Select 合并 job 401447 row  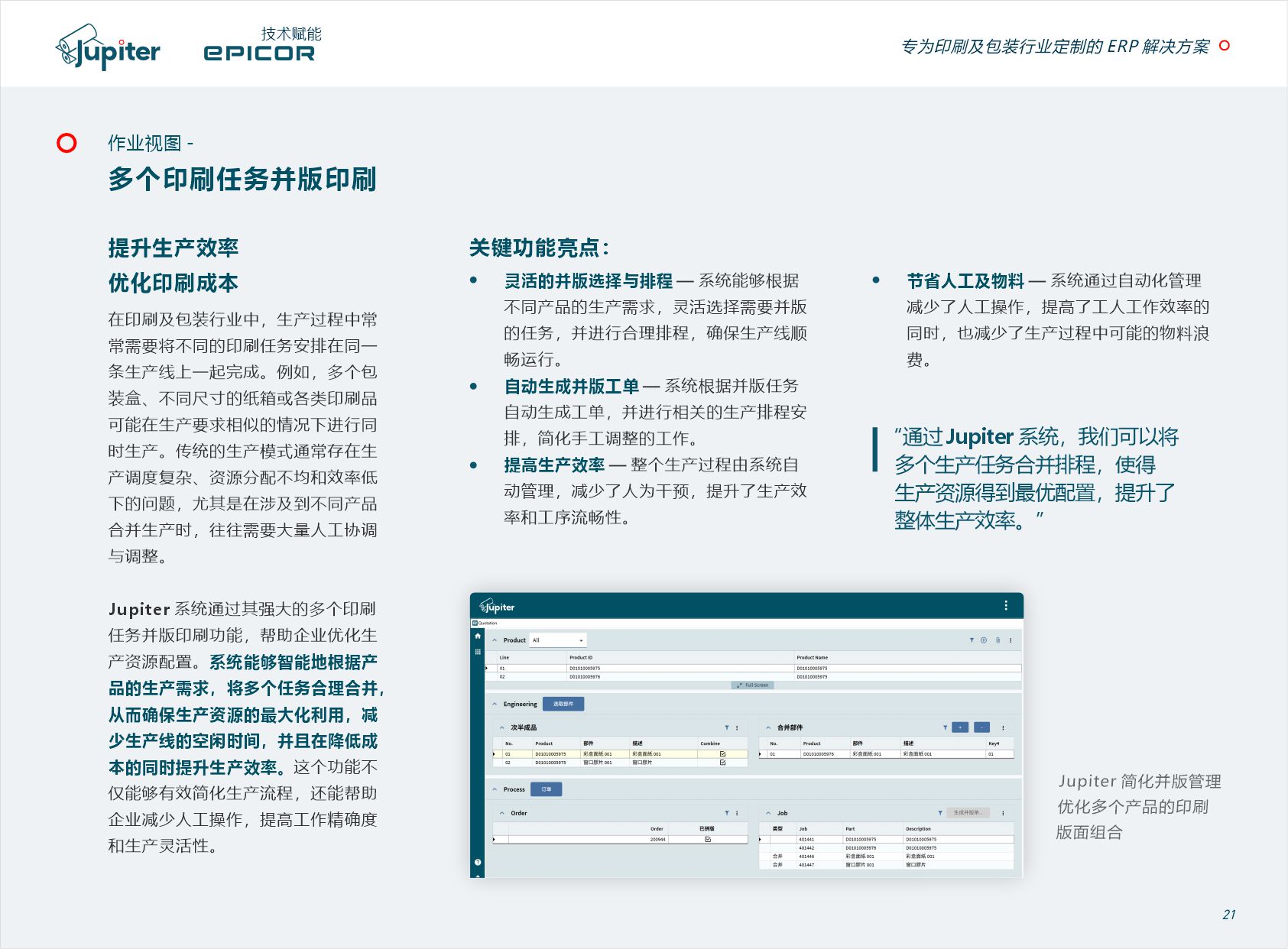click(887, 865)
